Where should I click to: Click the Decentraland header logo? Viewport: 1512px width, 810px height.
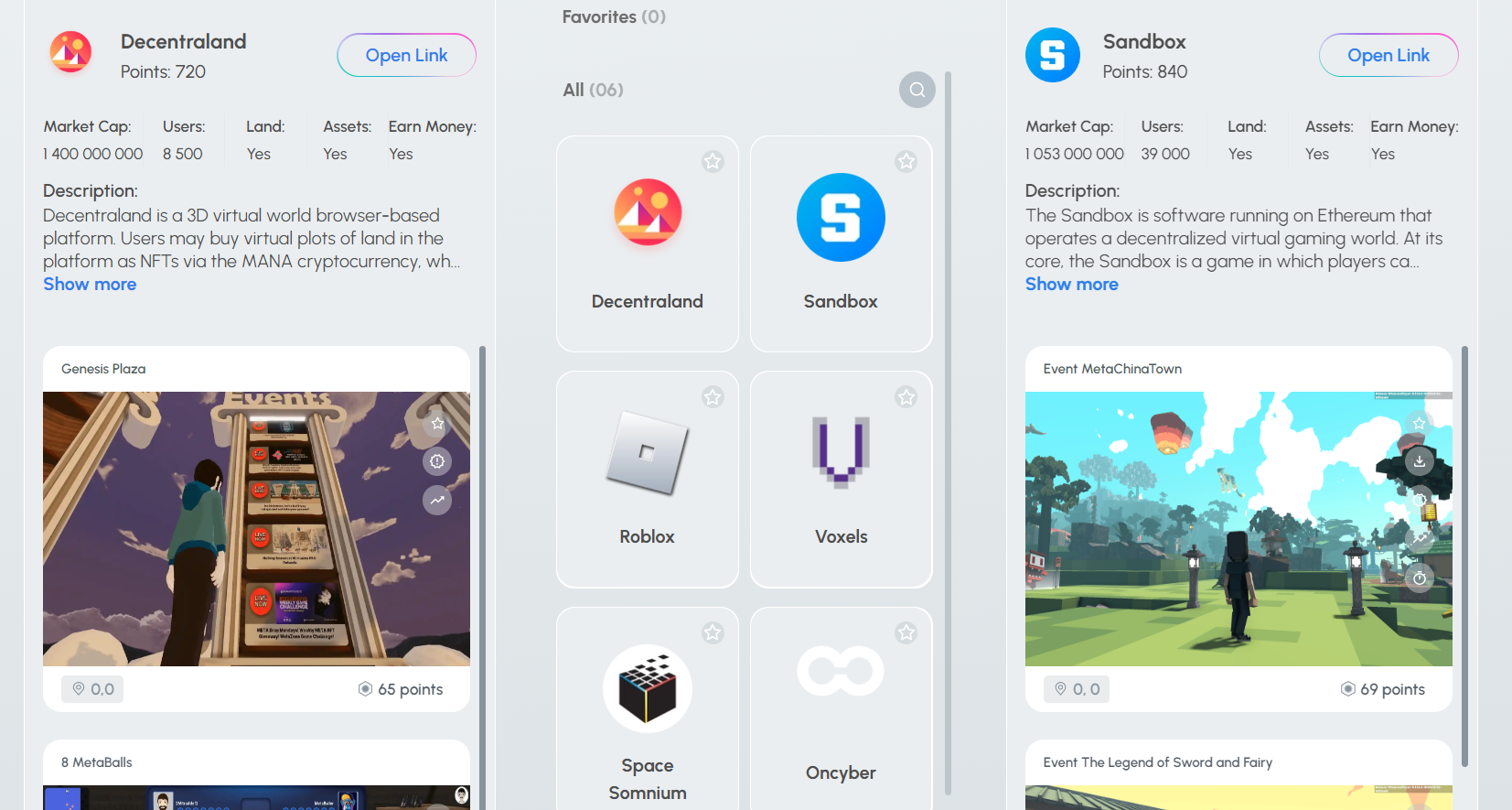point(70,51)
